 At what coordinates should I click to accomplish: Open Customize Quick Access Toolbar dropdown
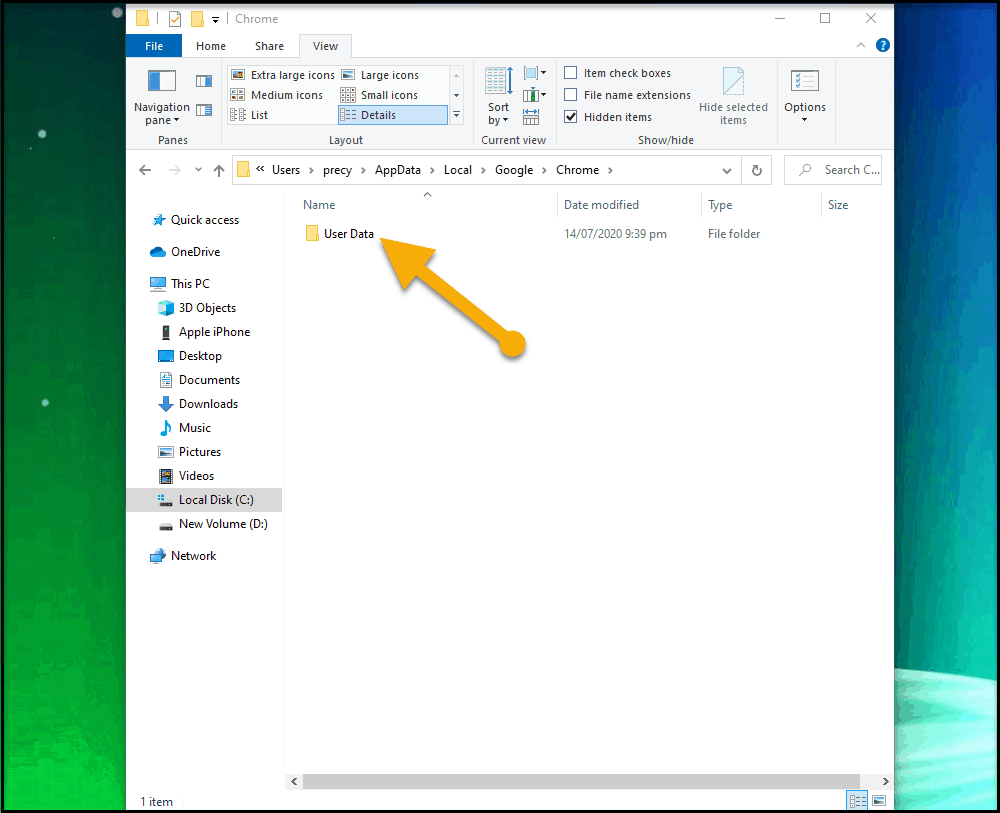click(x=216, y=20)
